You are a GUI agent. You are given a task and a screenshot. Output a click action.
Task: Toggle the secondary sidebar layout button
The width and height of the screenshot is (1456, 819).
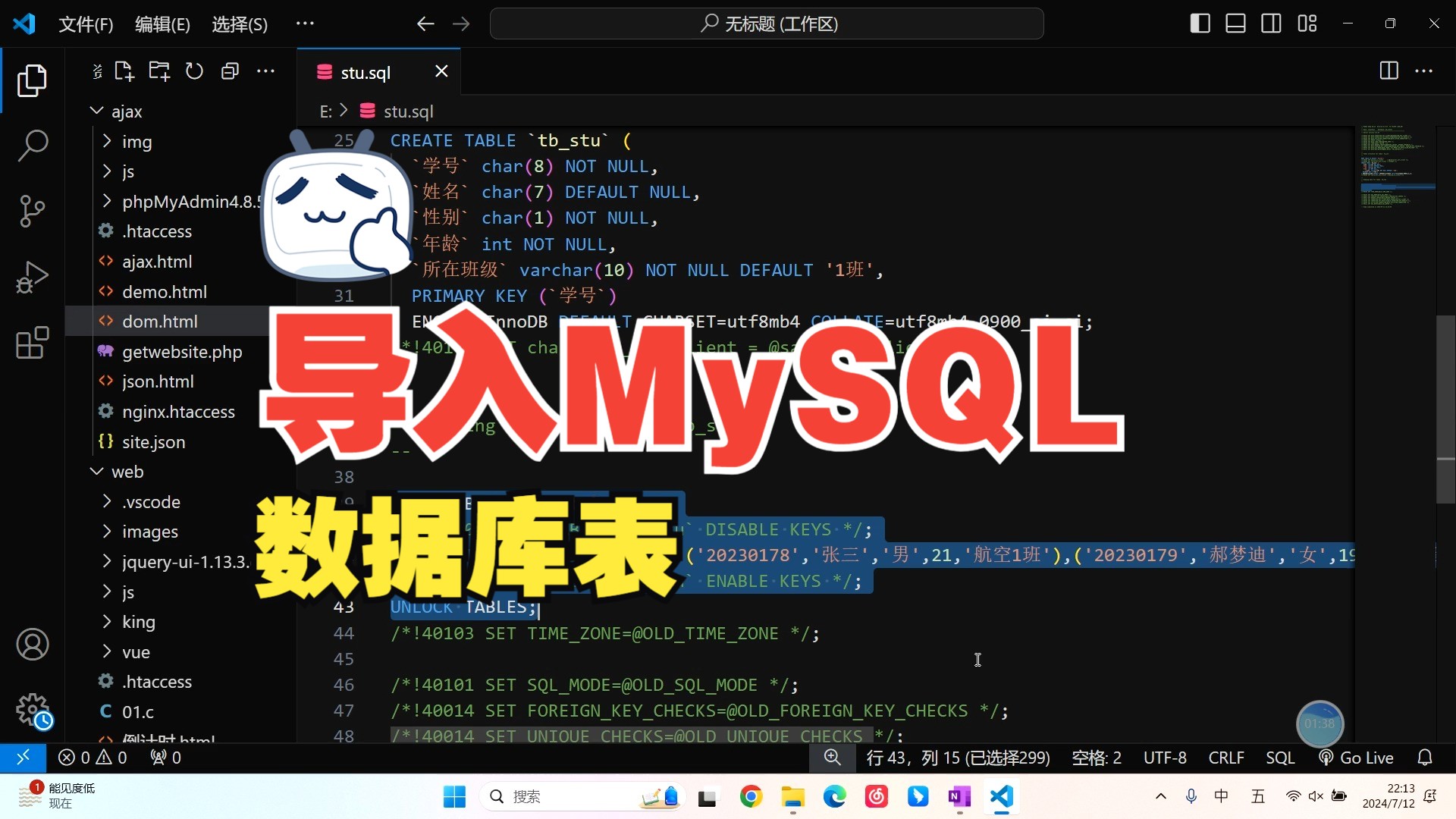coord(1271,24)
